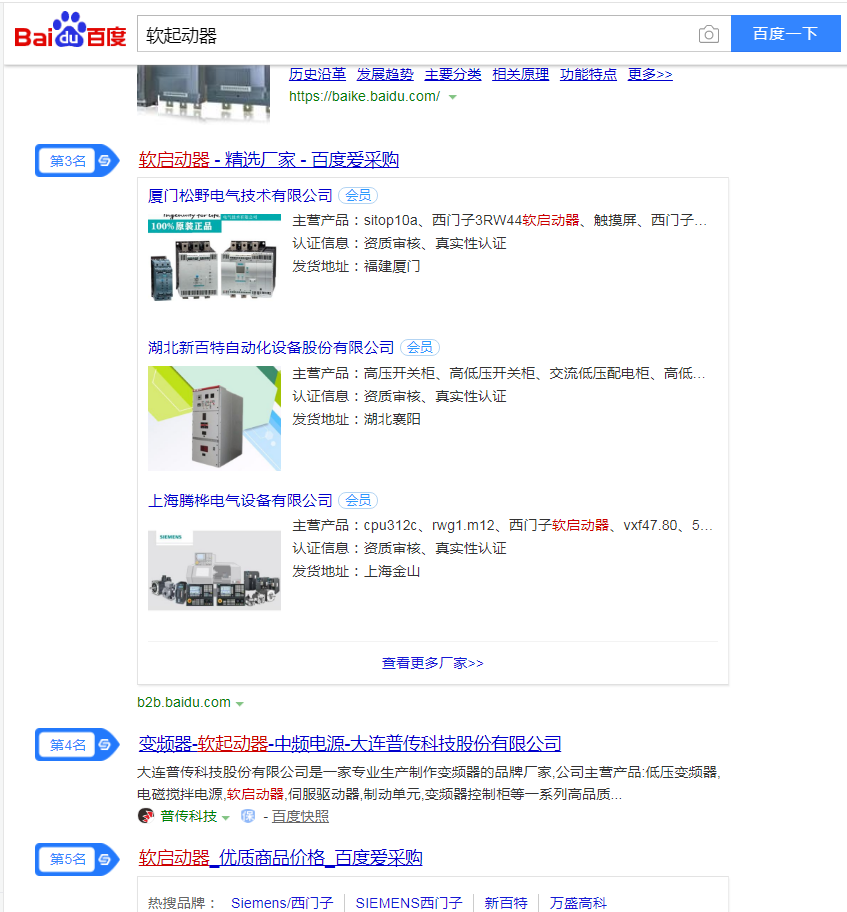Click 发货地址：上海金山 text
This screenshot has height=912, width=847.
pos(356,571)
